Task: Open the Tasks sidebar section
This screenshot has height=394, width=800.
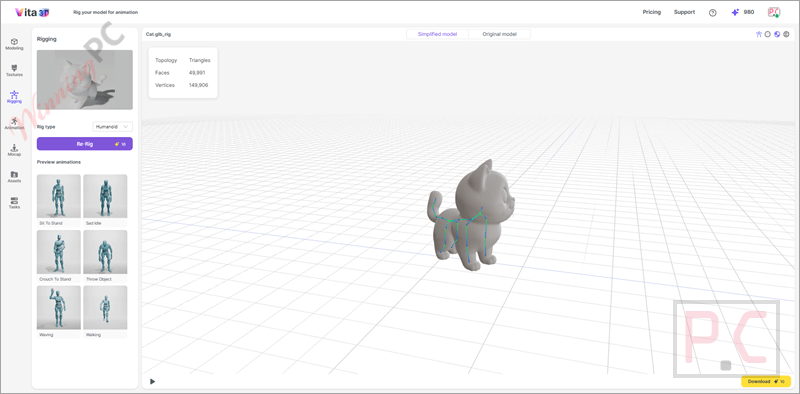Action: click(14, 203)
